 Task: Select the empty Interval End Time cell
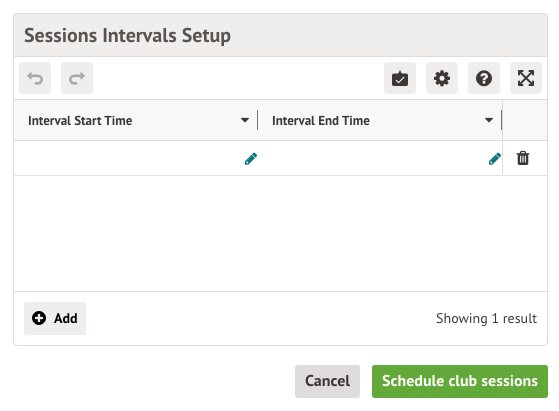(380, 158)
